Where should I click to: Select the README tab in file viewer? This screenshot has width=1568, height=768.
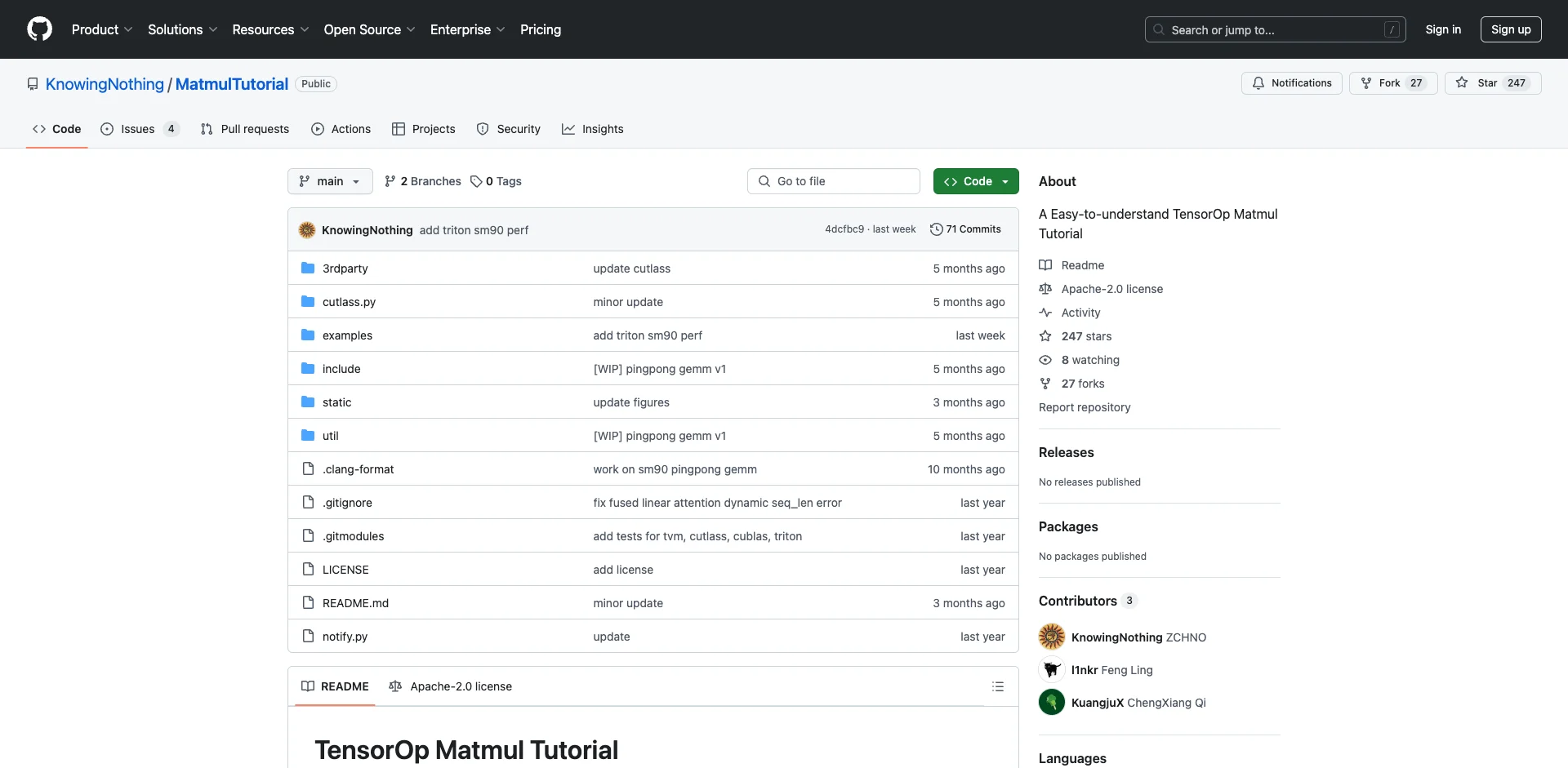click(335, 686)
